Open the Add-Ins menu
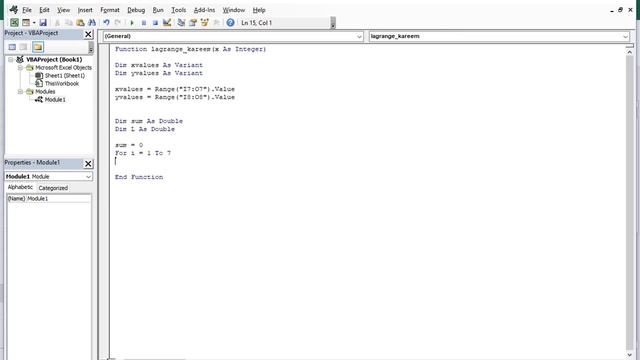Viewport: 640px width, 360px height. [x=204, y=10]
